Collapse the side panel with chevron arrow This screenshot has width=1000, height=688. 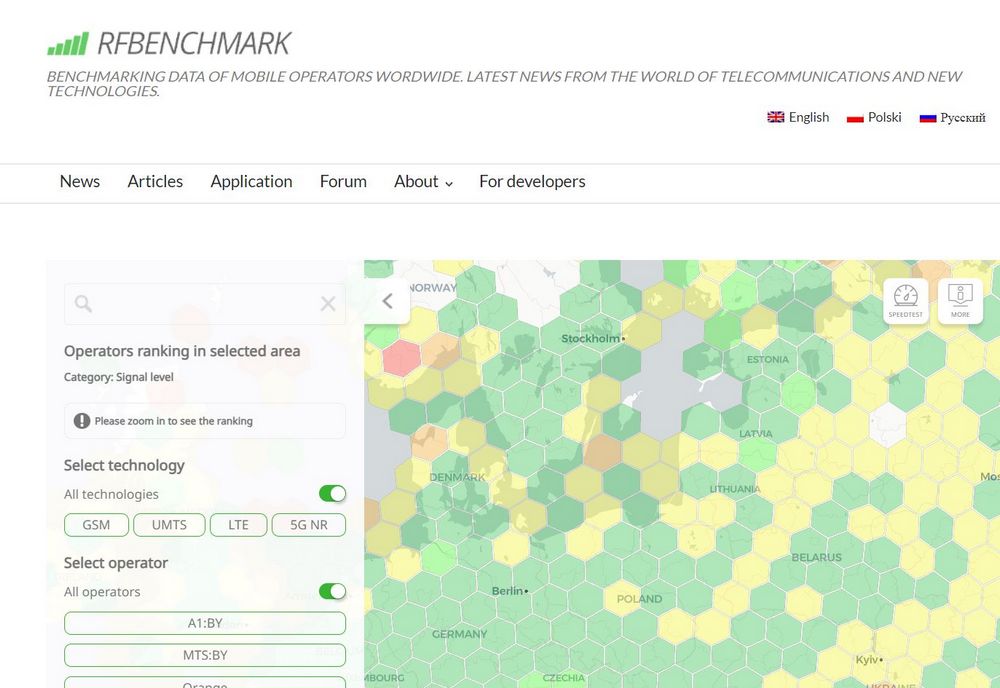[388, 301]
